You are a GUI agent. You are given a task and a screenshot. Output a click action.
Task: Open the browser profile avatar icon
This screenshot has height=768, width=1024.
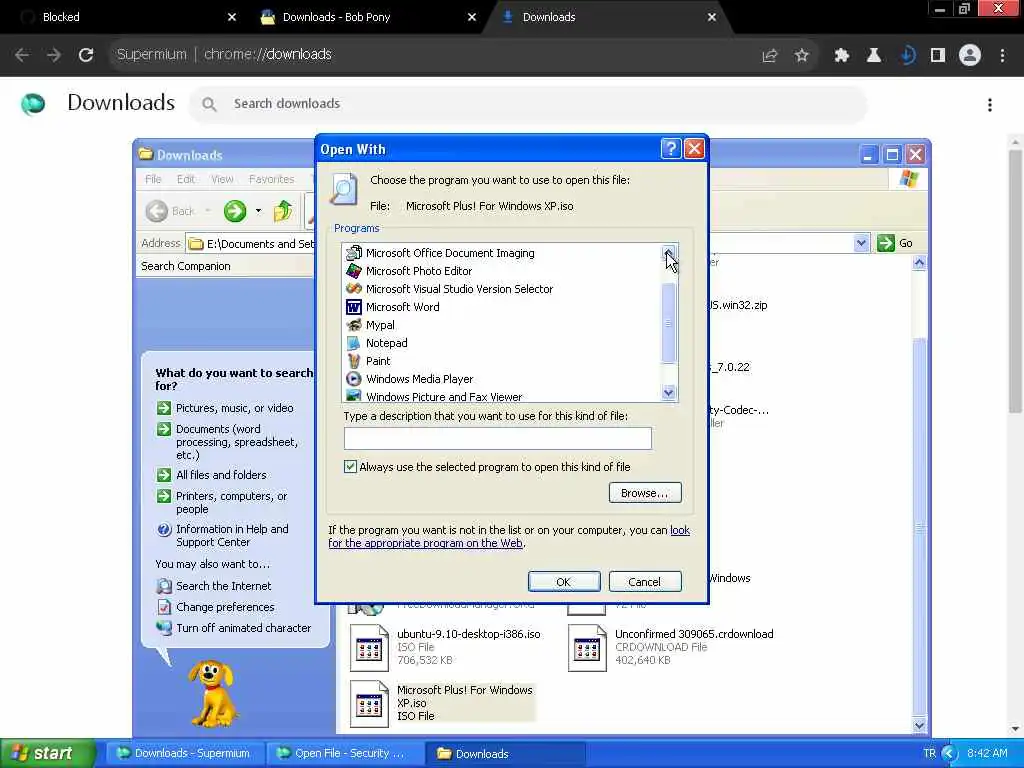pyautogui.click(x=970, y=56)
